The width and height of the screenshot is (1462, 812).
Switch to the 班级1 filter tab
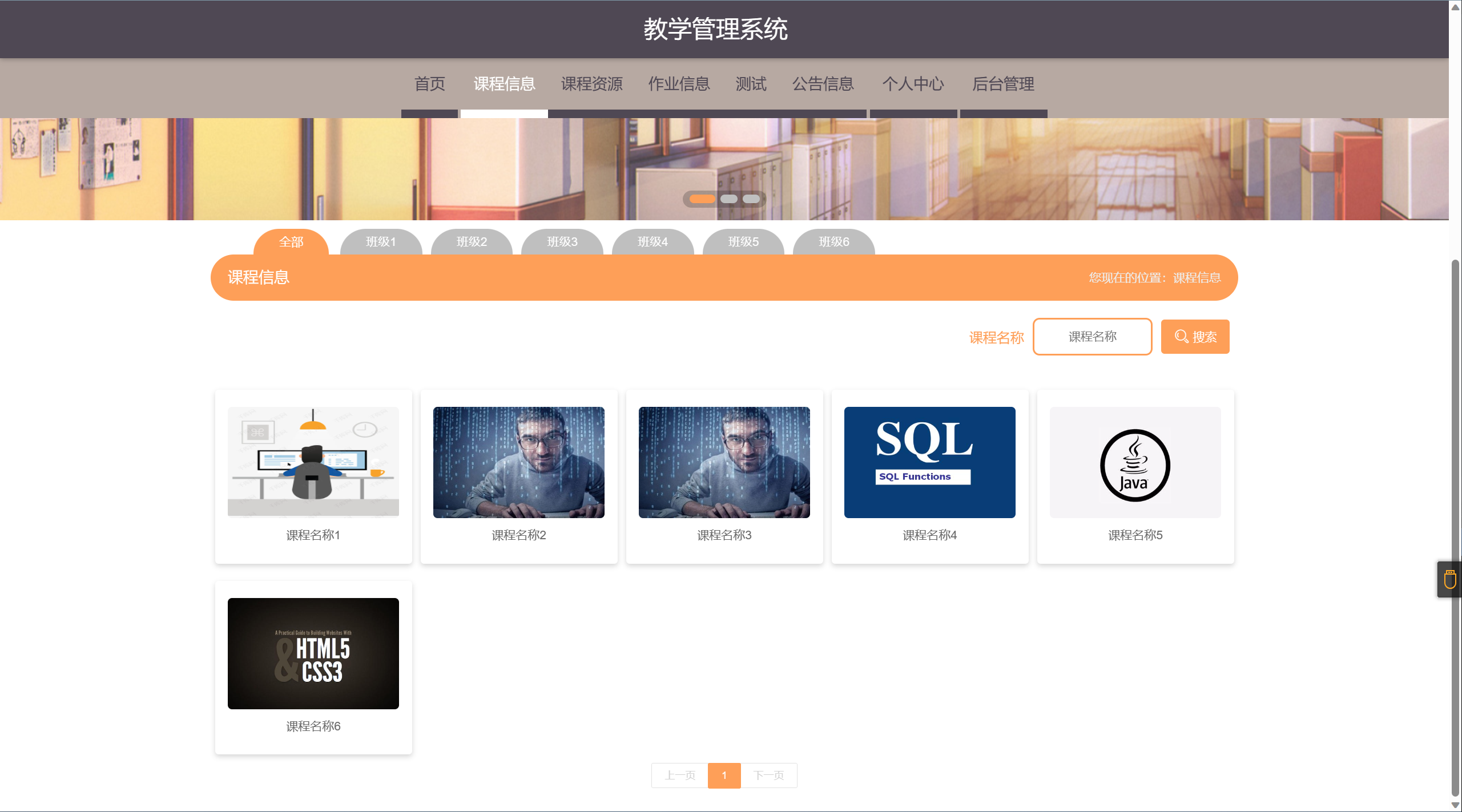(x=381, y=242)
